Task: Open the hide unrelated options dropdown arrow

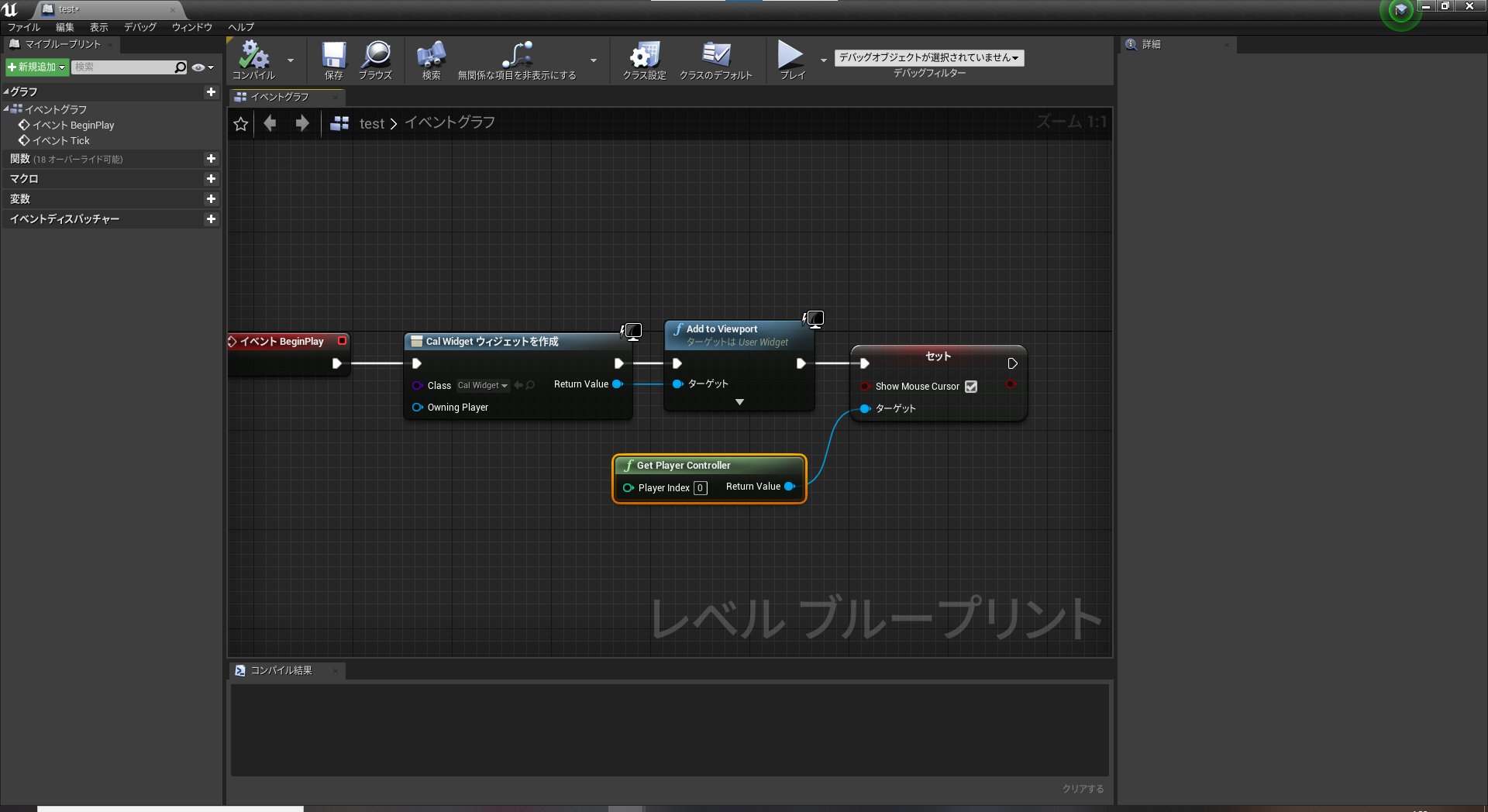Action: (x=594, y=60)
